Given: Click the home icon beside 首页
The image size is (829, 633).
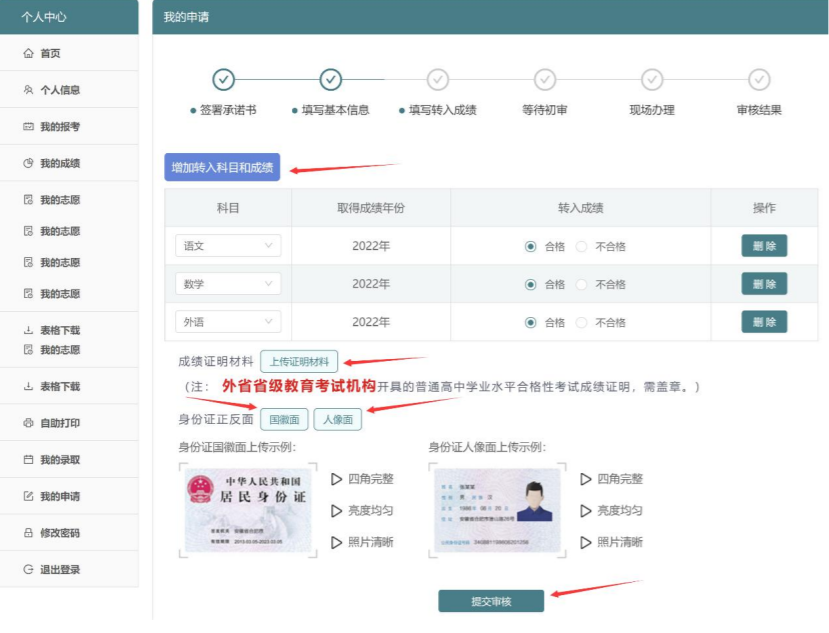Looking at the screenshot, I should point(28,53).
